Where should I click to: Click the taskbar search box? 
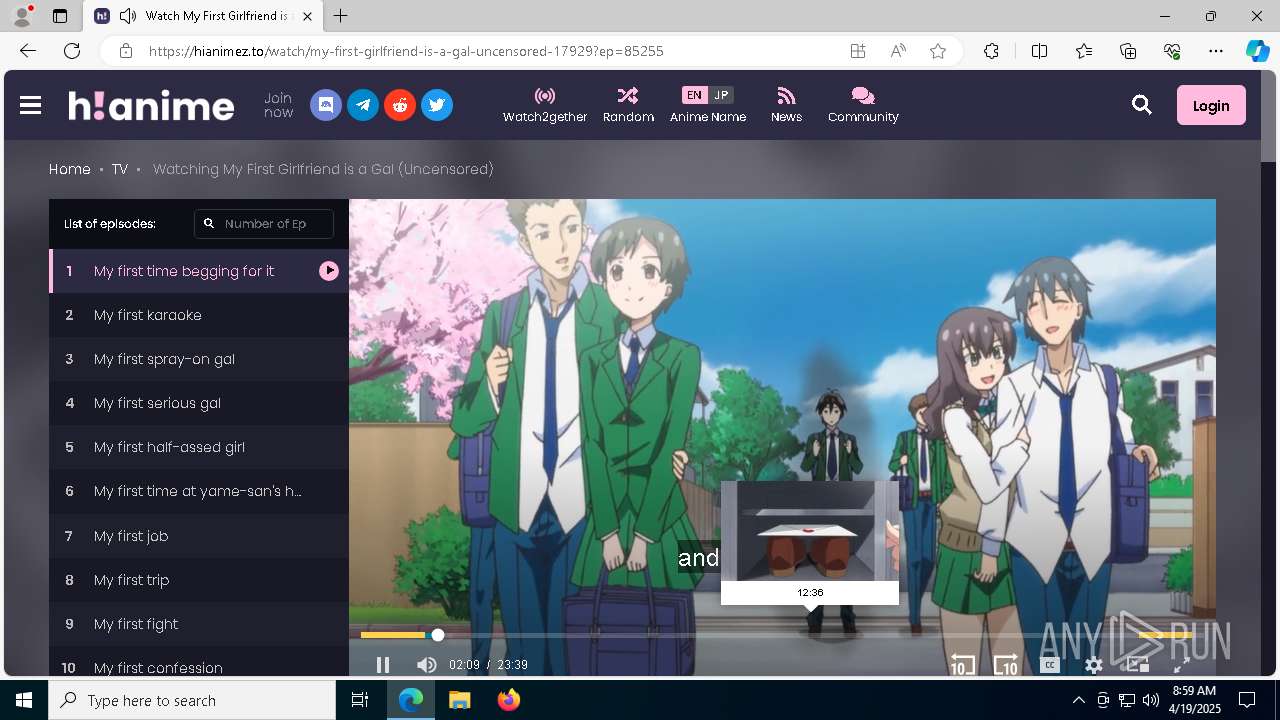coord(192,700)
